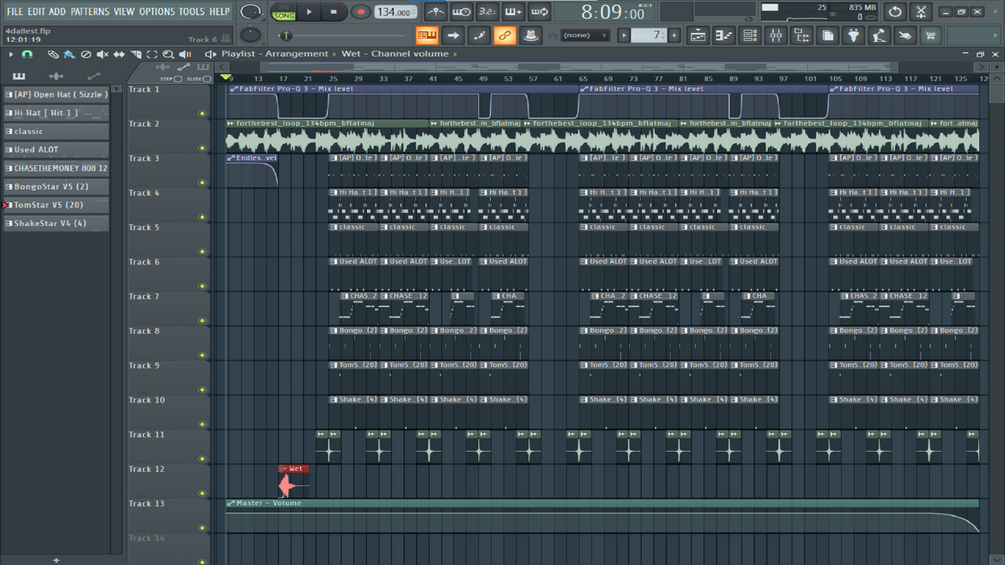
Task: Open the PATTERNS menu
Action: (x=90, y=12)
